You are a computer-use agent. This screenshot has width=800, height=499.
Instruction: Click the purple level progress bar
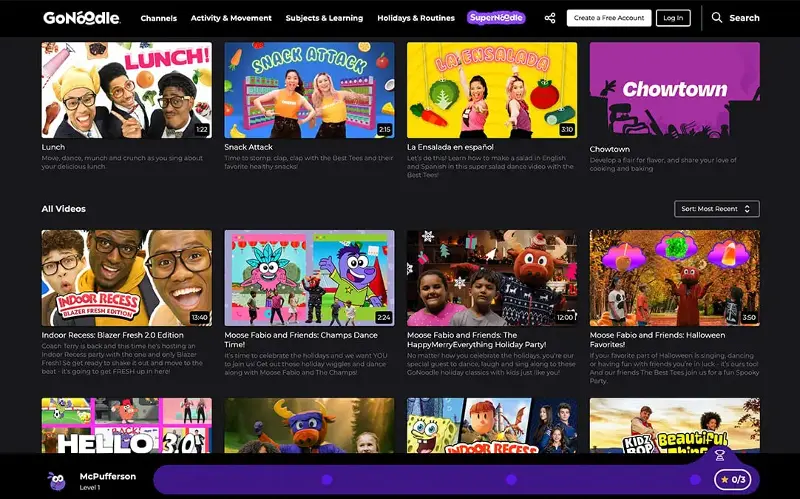point(430,480)
